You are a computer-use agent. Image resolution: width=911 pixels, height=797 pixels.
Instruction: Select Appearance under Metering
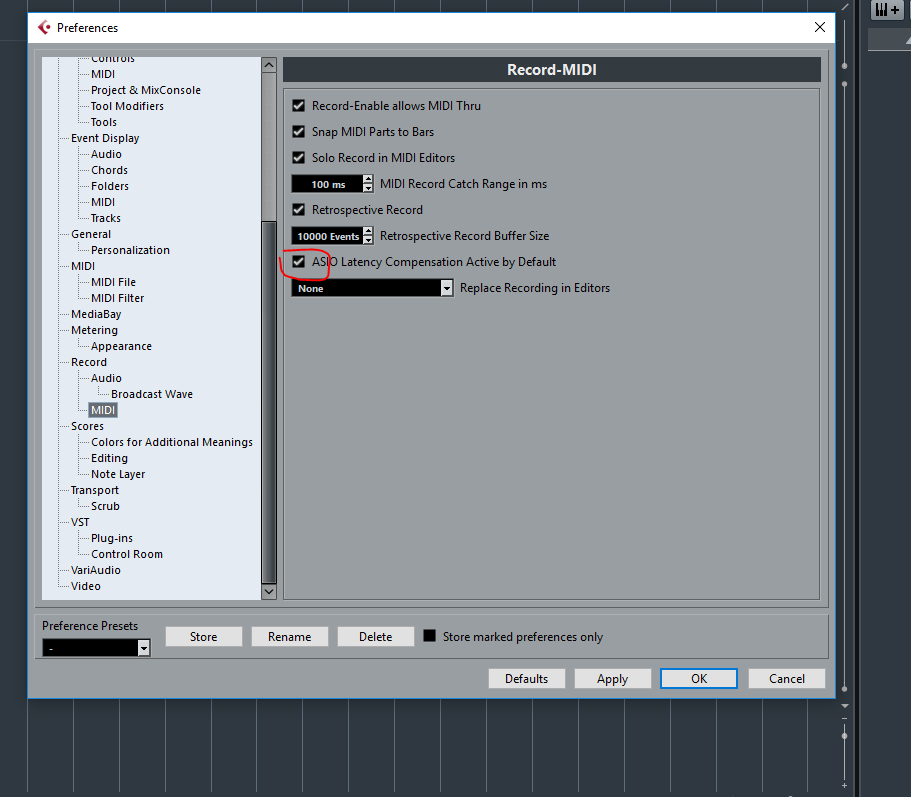point(121,346)
